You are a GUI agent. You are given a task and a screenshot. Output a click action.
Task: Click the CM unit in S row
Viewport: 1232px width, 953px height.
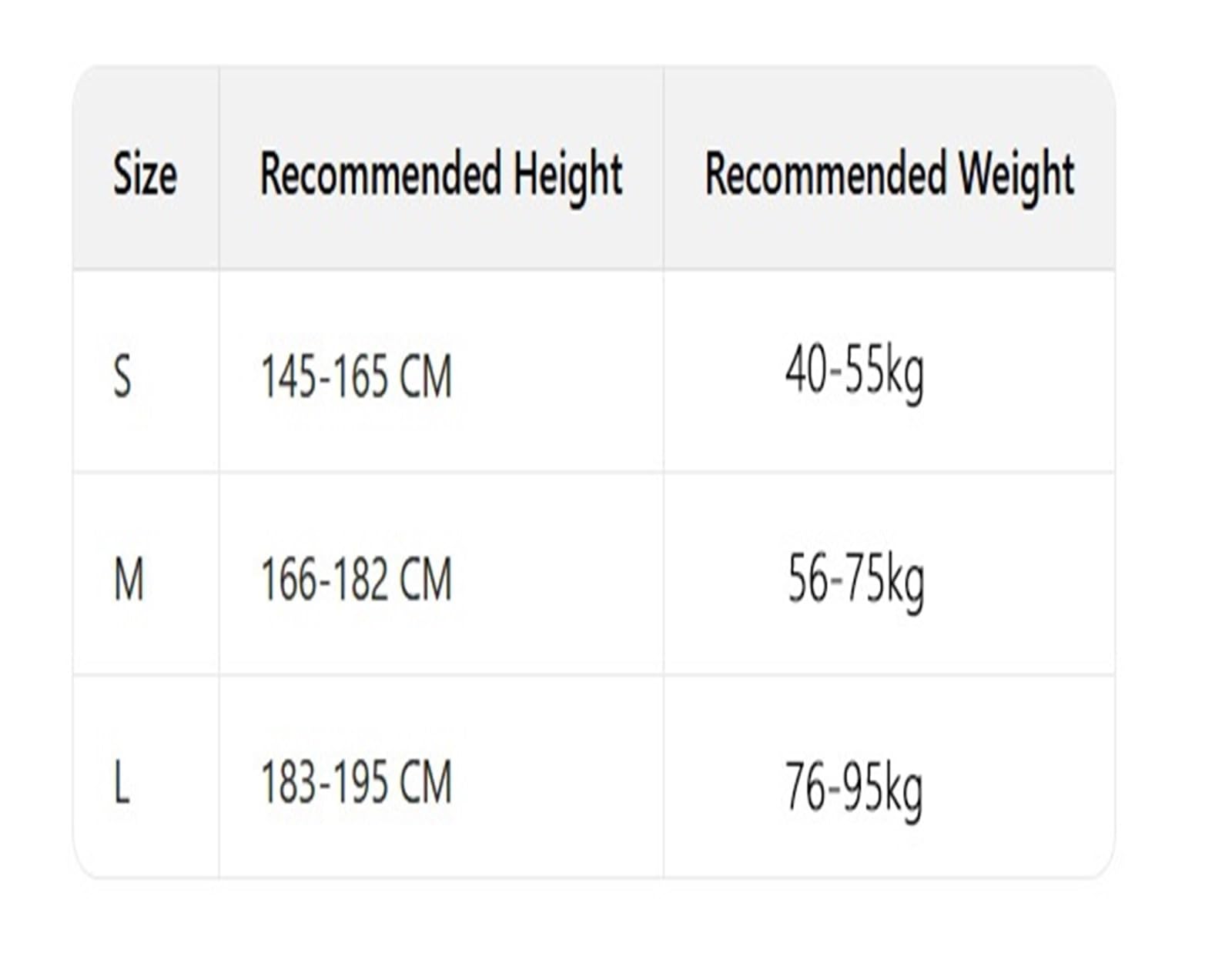coord(426,377)
